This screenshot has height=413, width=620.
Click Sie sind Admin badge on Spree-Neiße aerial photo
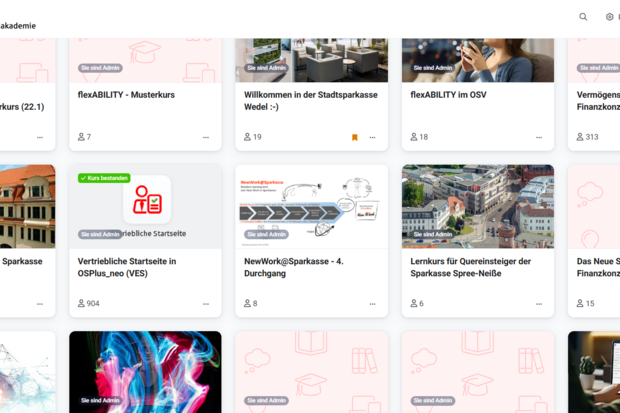[x=433, y=235]
